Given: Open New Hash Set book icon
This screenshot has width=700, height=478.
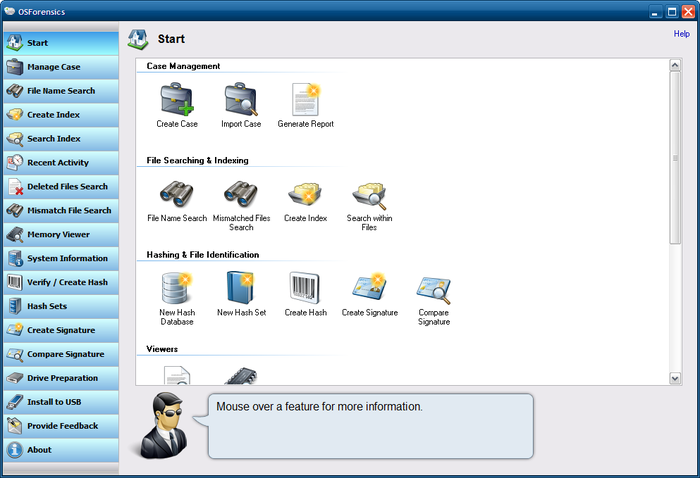Looking at the screenshot, I should tap(241, 288).
